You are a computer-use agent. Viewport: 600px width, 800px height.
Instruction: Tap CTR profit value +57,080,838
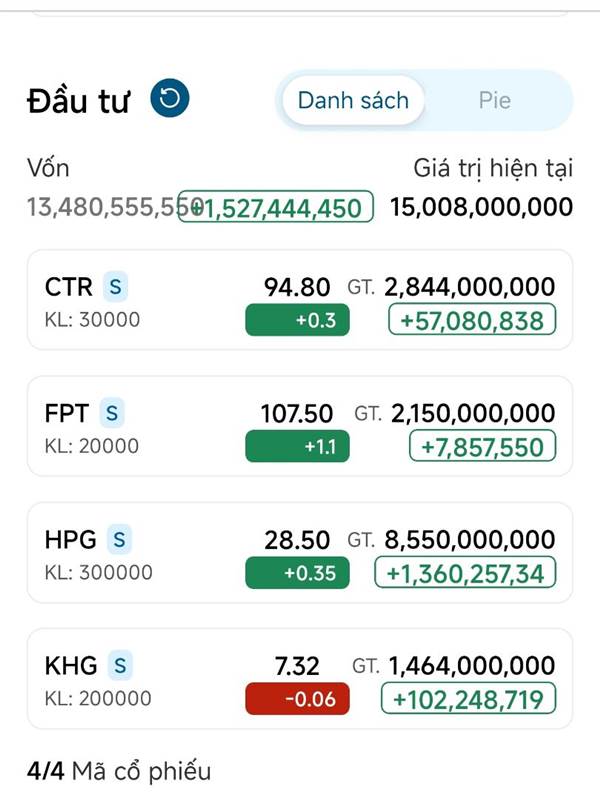point(472,319)
